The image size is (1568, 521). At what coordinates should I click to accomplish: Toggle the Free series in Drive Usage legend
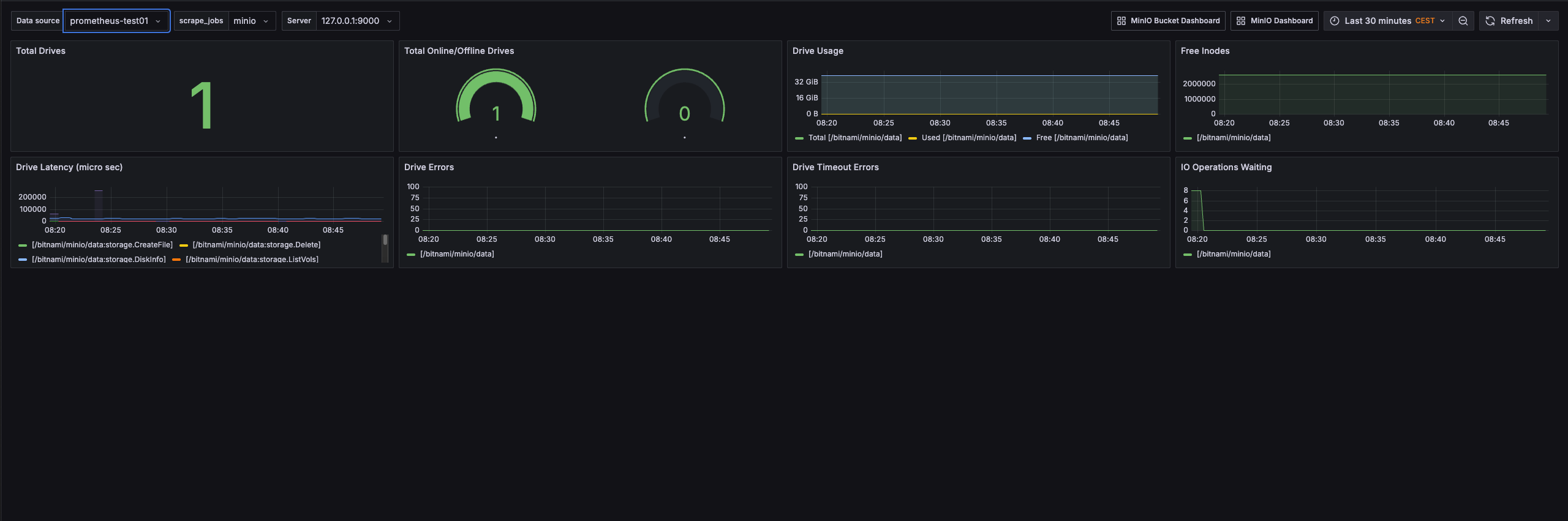click(1082, 138)
